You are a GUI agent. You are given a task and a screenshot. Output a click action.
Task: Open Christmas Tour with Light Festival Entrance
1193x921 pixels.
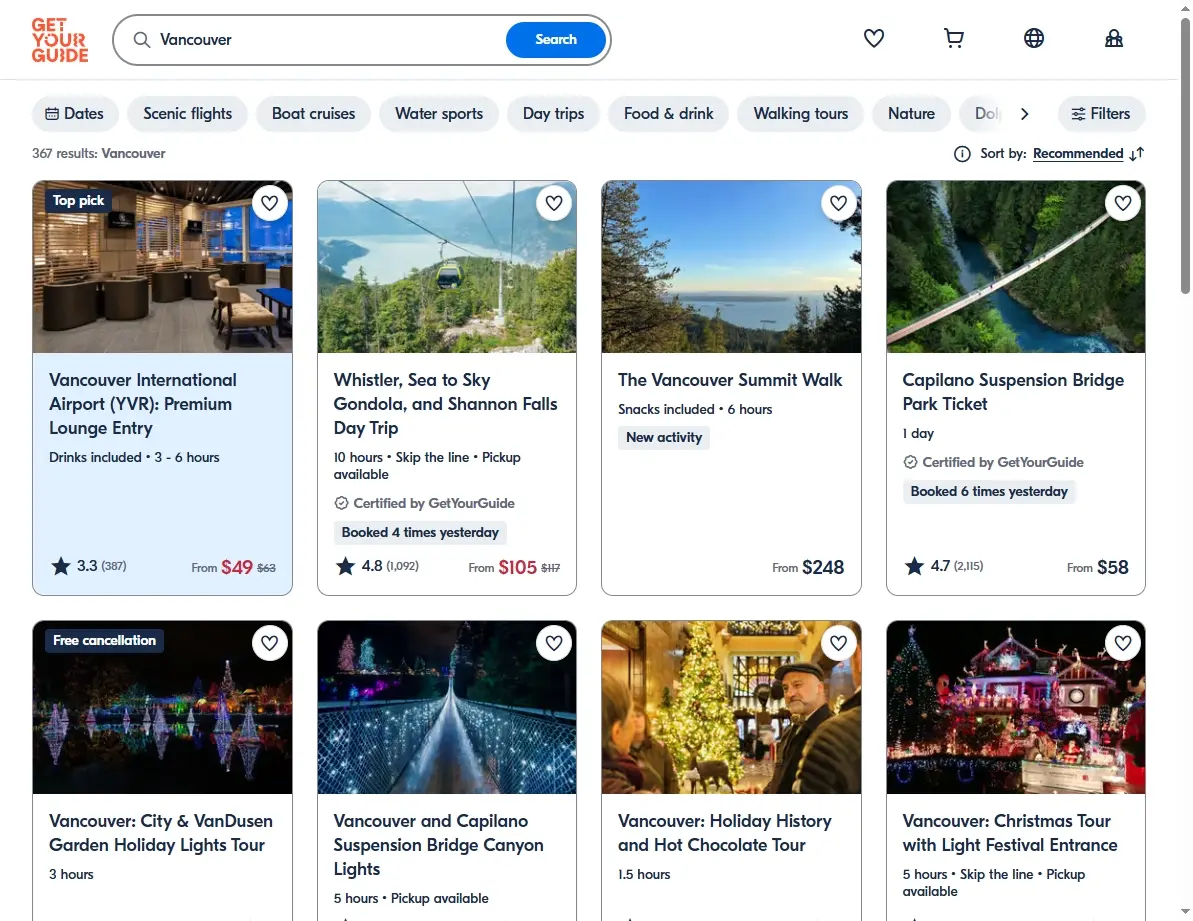1010,833
